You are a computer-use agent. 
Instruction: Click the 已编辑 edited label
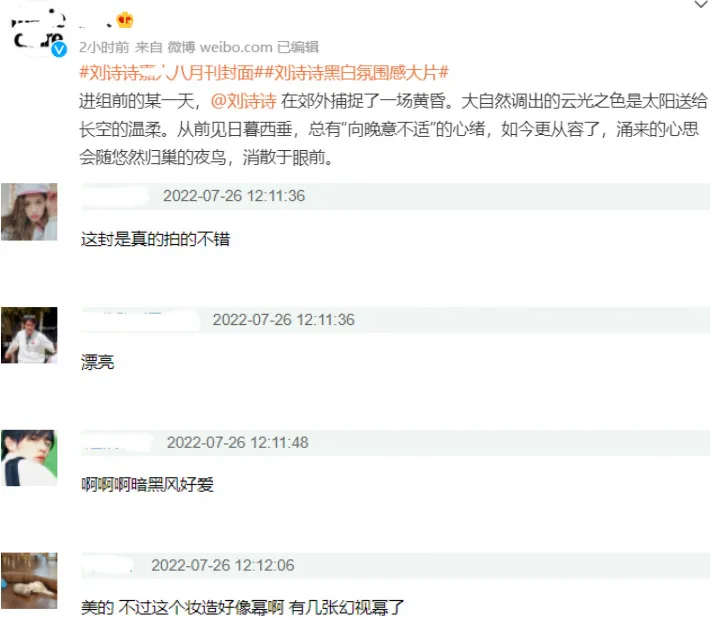298,47
